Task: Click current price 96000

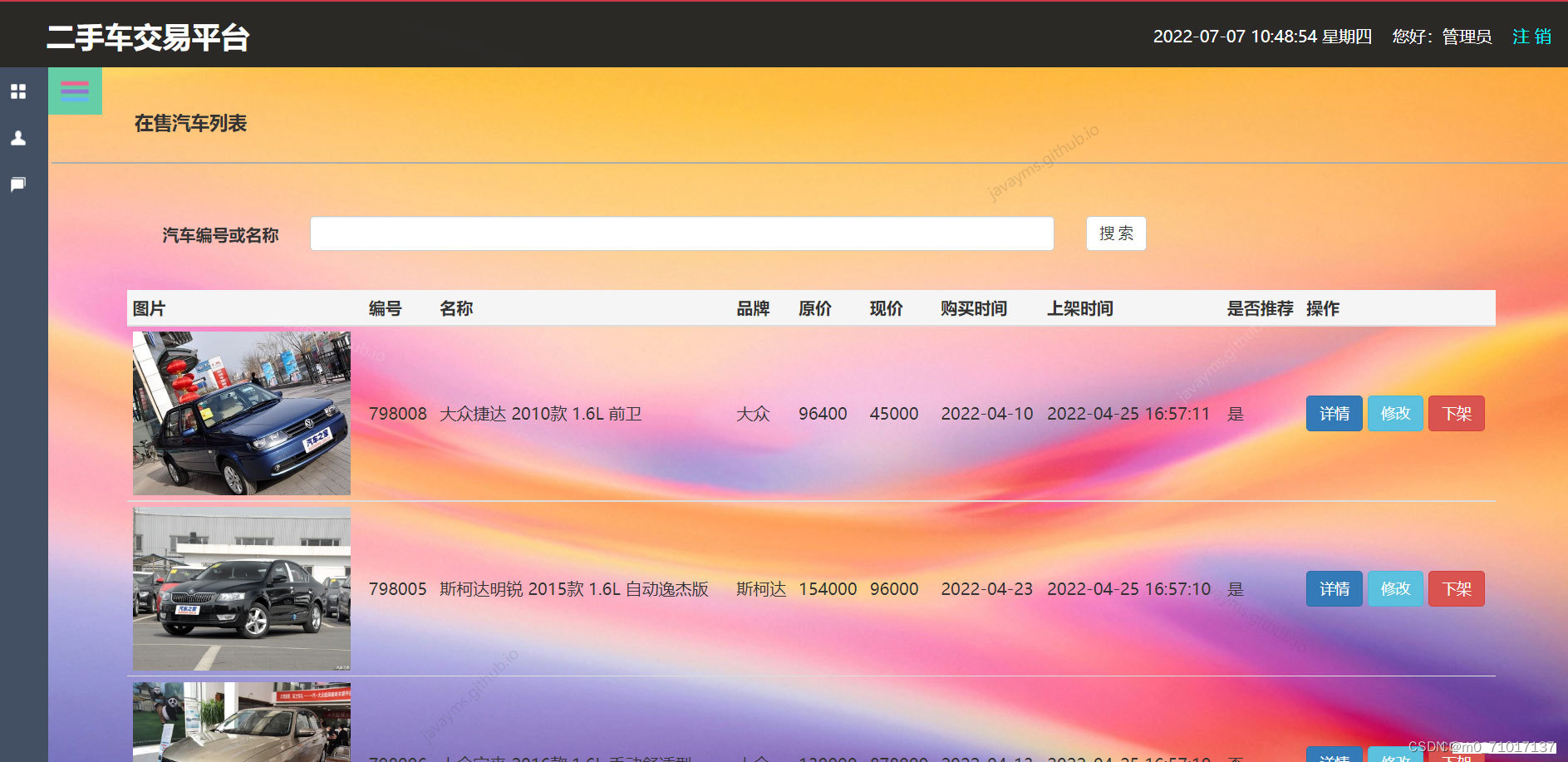Action: pyautogui.click(x=894, y=589)
